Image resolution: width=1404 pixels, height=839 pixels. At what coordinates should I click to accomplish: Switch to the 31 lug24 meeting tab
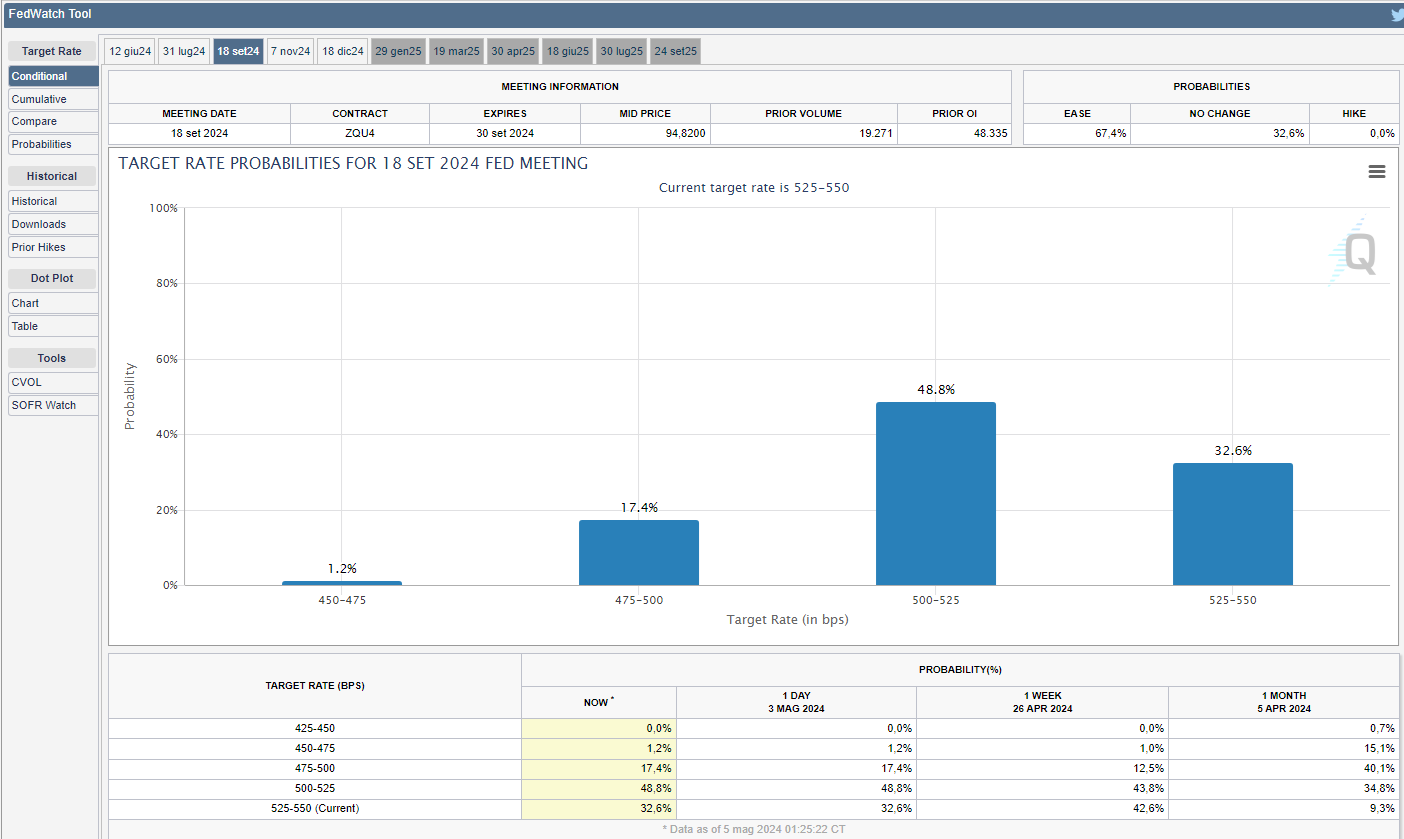point(184,51)
